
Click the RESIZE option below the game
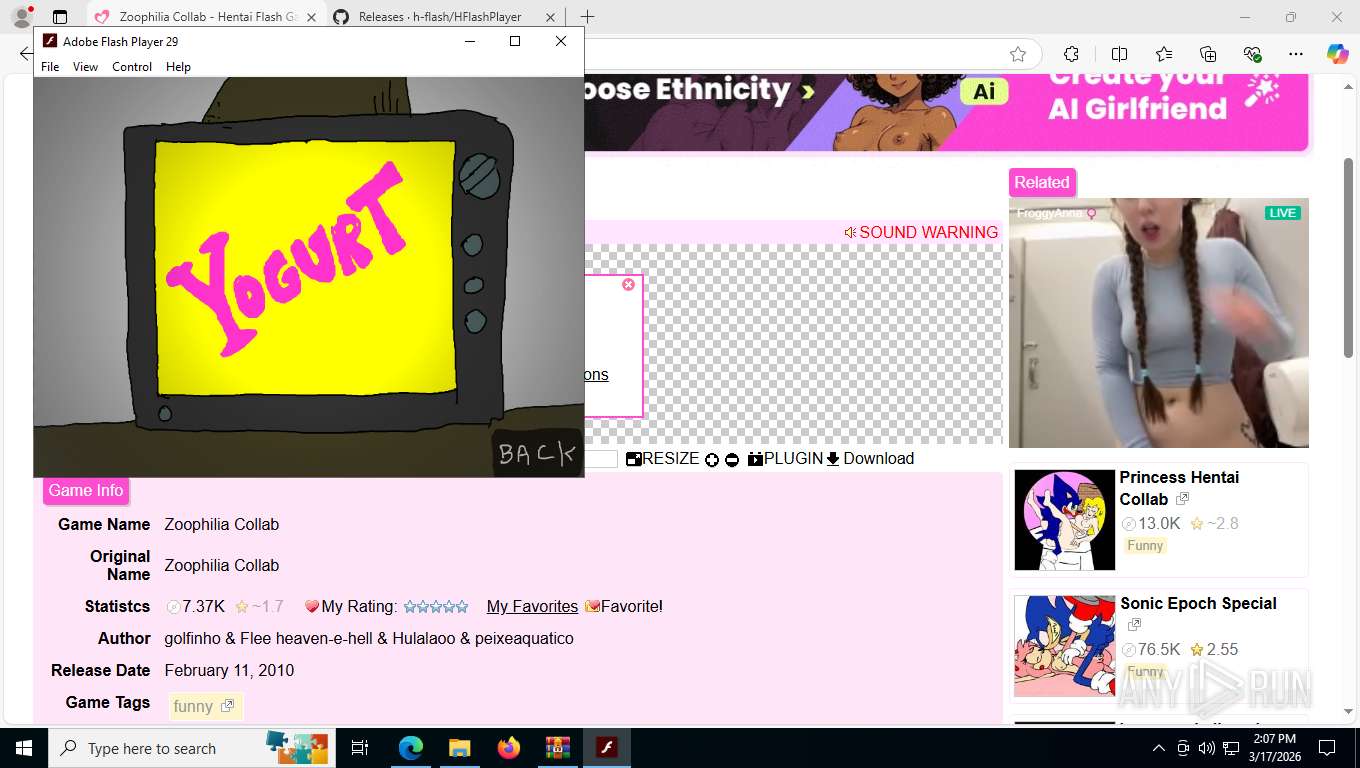pyautogui.click(x=662, y=458)
